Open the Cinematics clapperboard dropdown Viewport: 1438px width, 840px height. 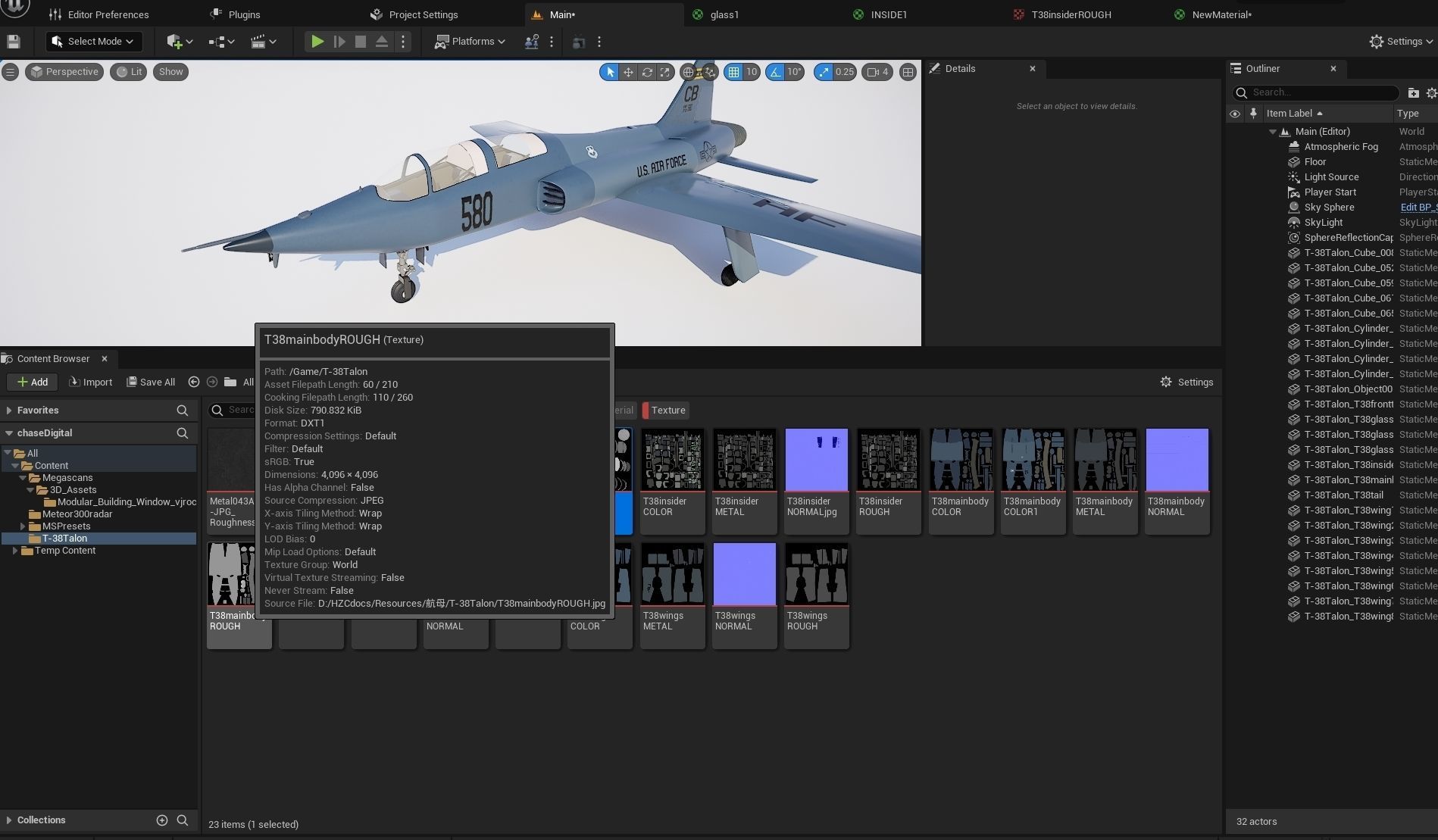pyautogui.click(x=264, y=42)
